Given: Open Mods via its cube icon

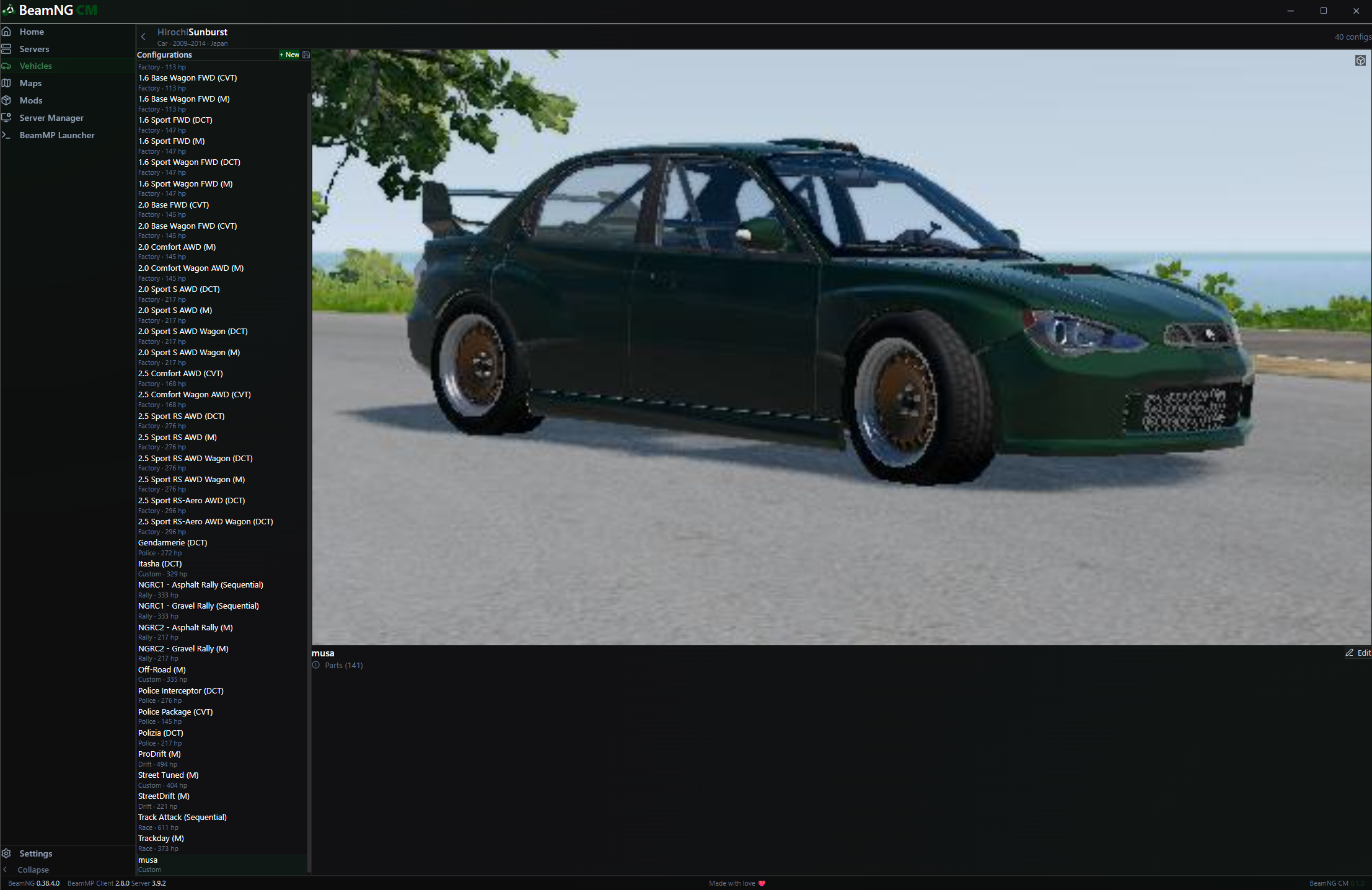Looking at the screenshot, I should click(x=6, y=100).
